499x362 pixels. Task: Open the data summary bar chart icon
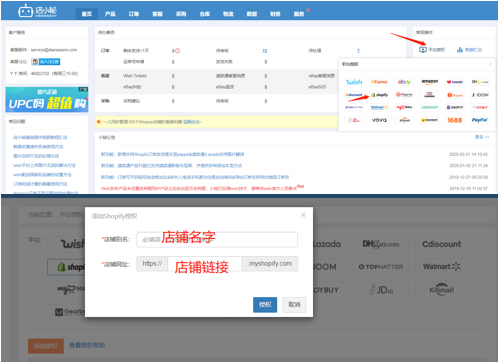point(460,50)
